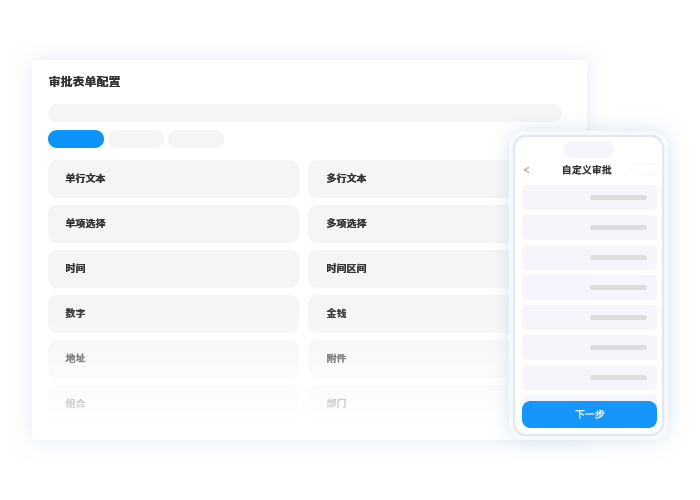Click the 自定义审批 title on phone

click(587, 170)
